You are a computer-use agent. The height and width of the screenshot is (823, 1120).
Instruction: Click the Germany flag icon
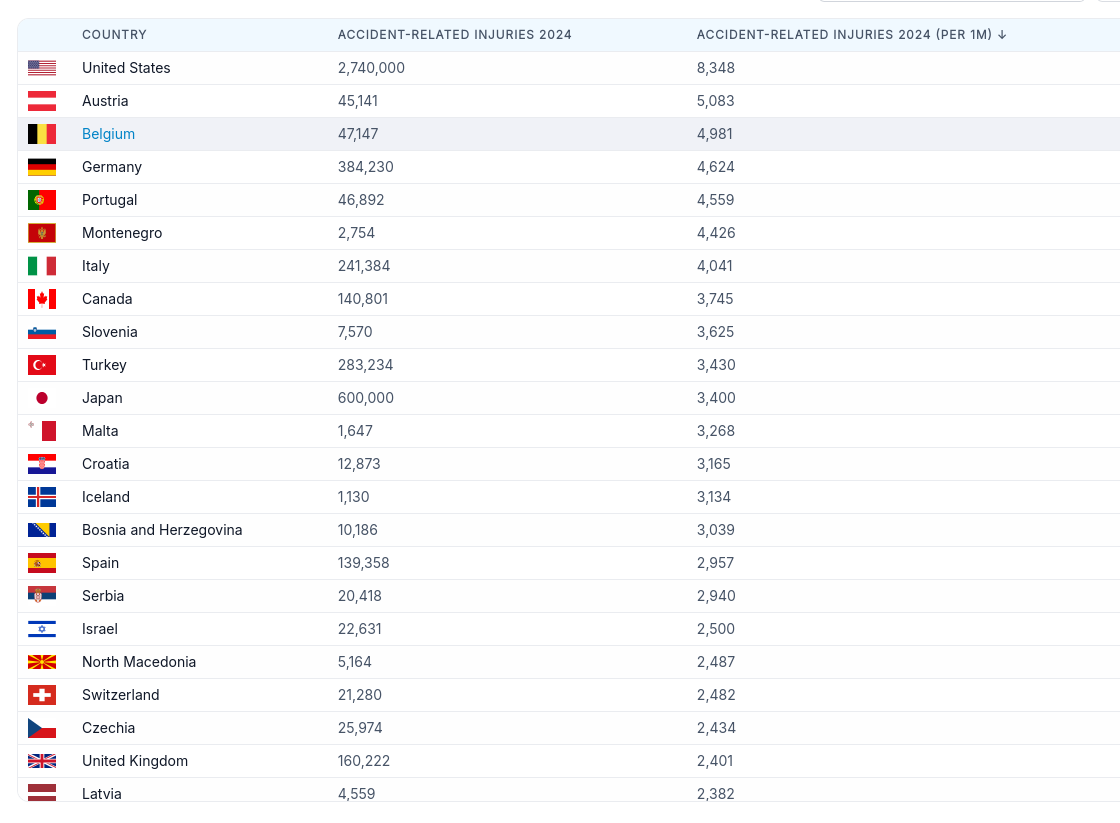click(41, 166)
